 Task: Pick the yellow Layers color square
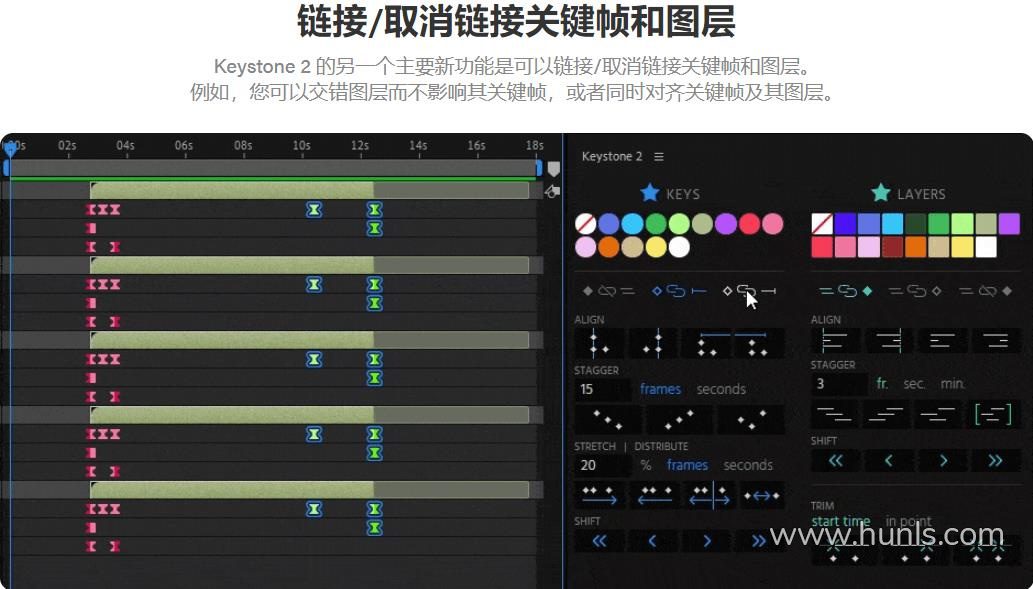963,247
